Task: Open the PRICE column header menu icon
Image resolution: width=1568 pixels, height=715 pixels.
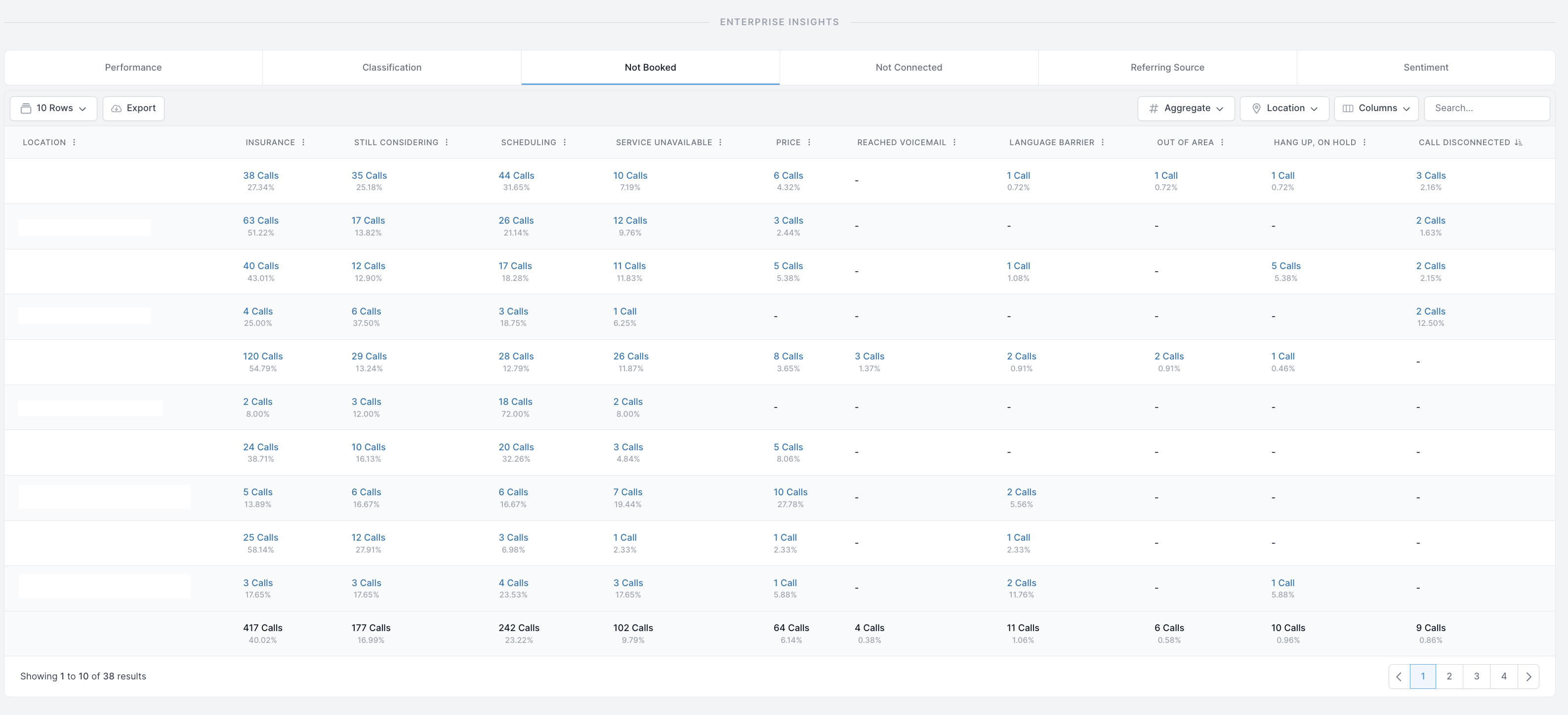Action: coord(810,142)
